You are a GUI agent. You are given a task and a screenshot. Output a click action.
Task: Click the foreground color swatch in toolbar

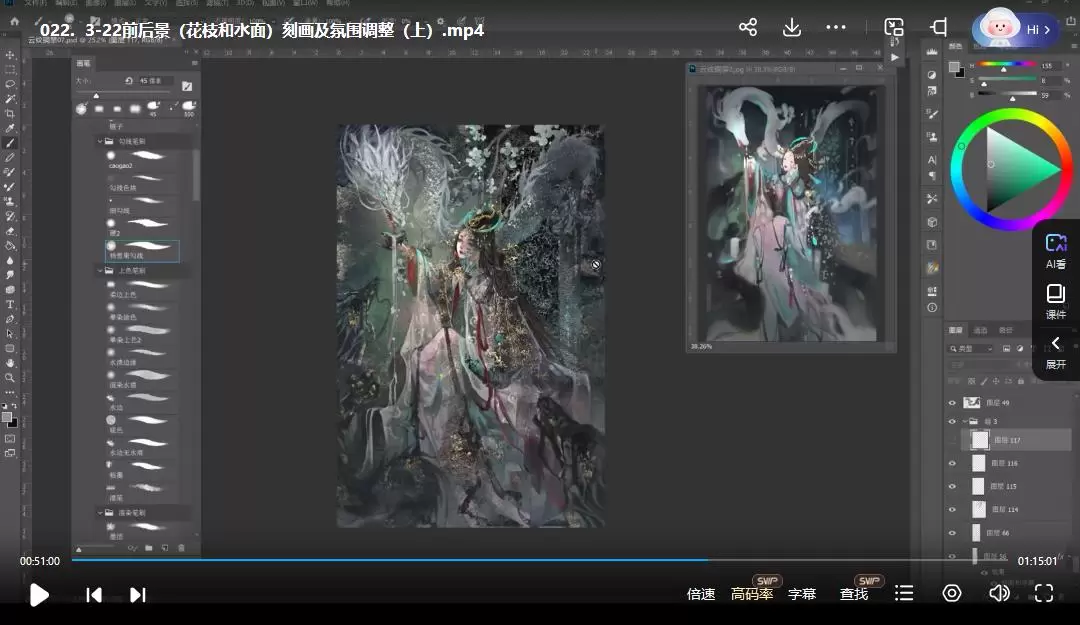[x=7, y=418]
